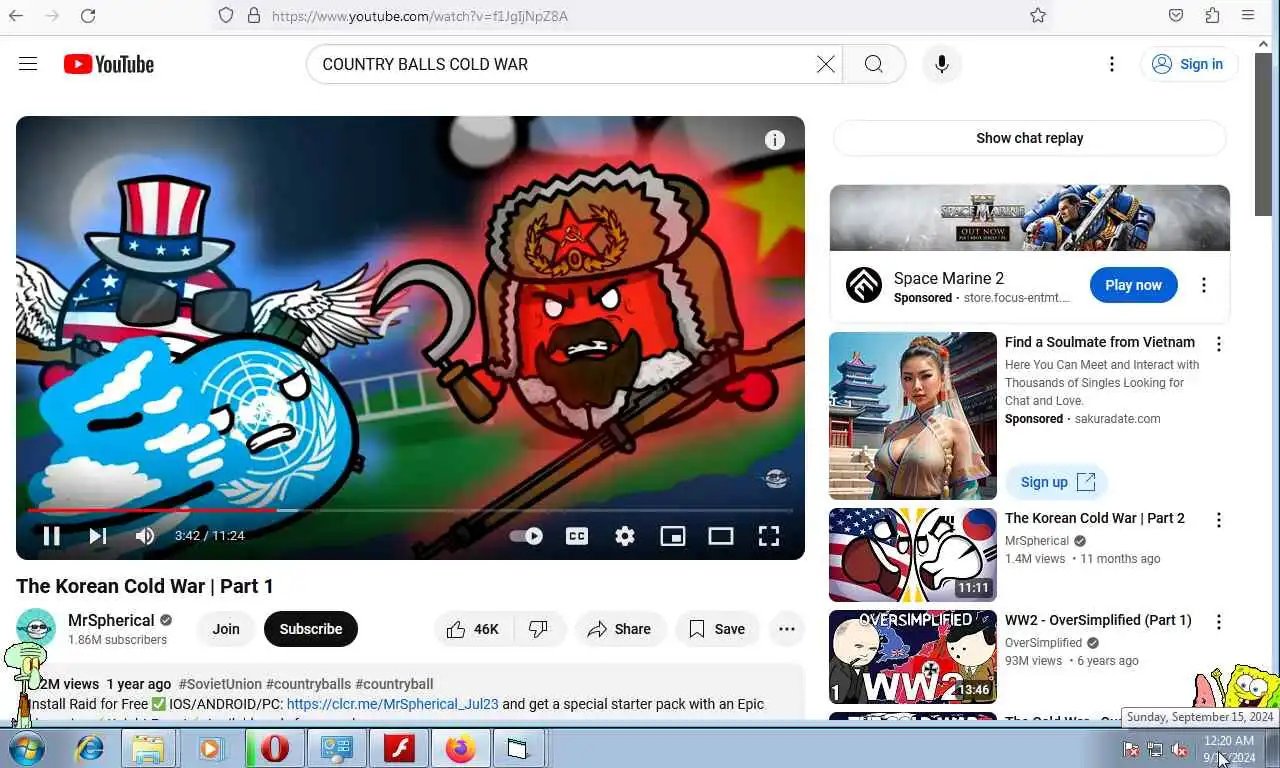Switch to theater mode
Screen dimensions: 1280x768
point(721,536)
